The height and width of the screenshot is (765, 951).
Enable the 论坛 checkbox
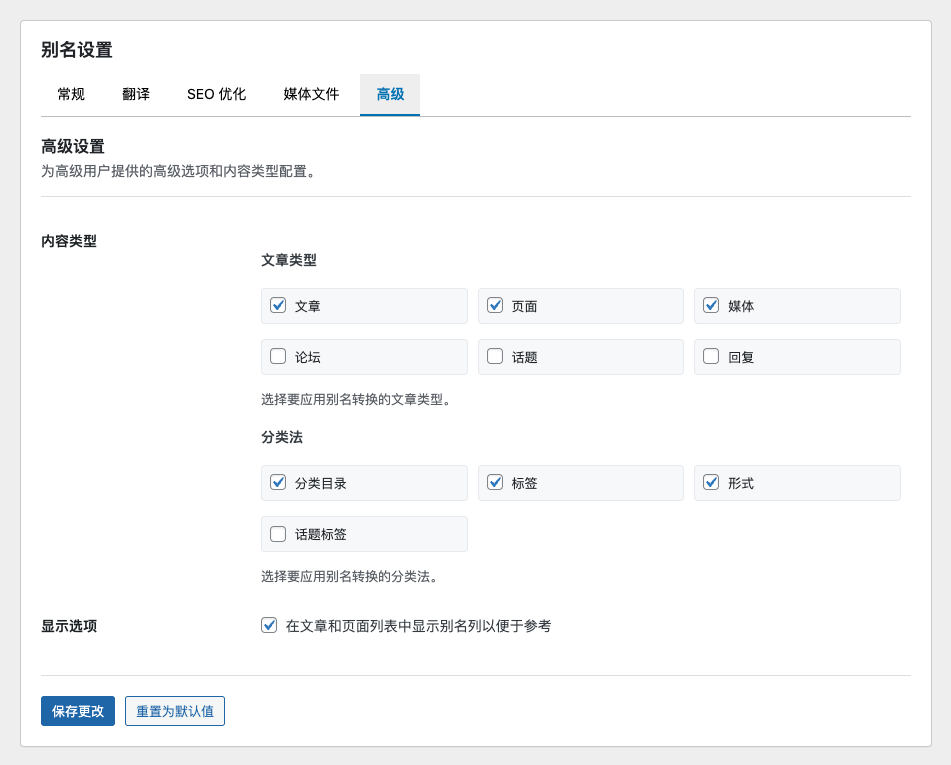click(278, 356)
